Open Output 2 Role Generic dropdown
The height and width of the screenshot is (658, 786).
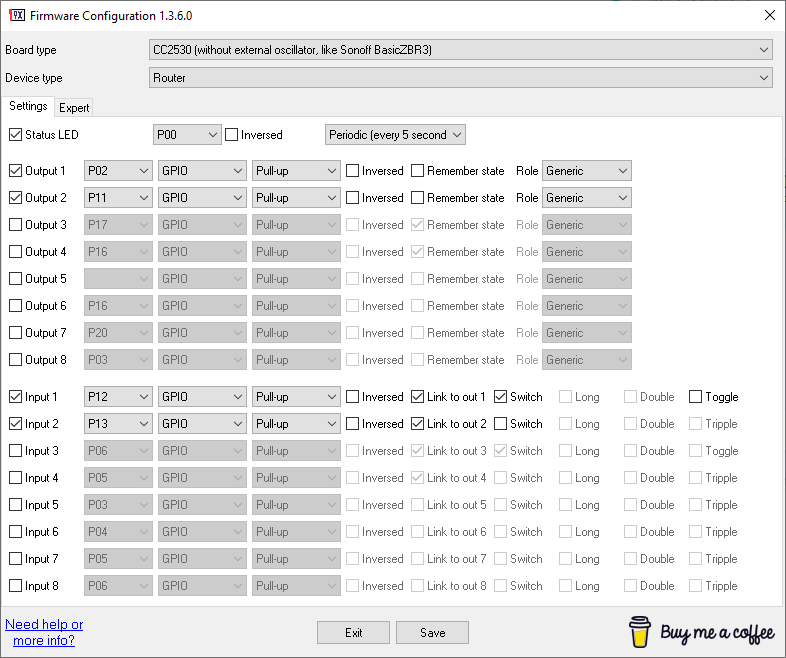click(586, 198)
